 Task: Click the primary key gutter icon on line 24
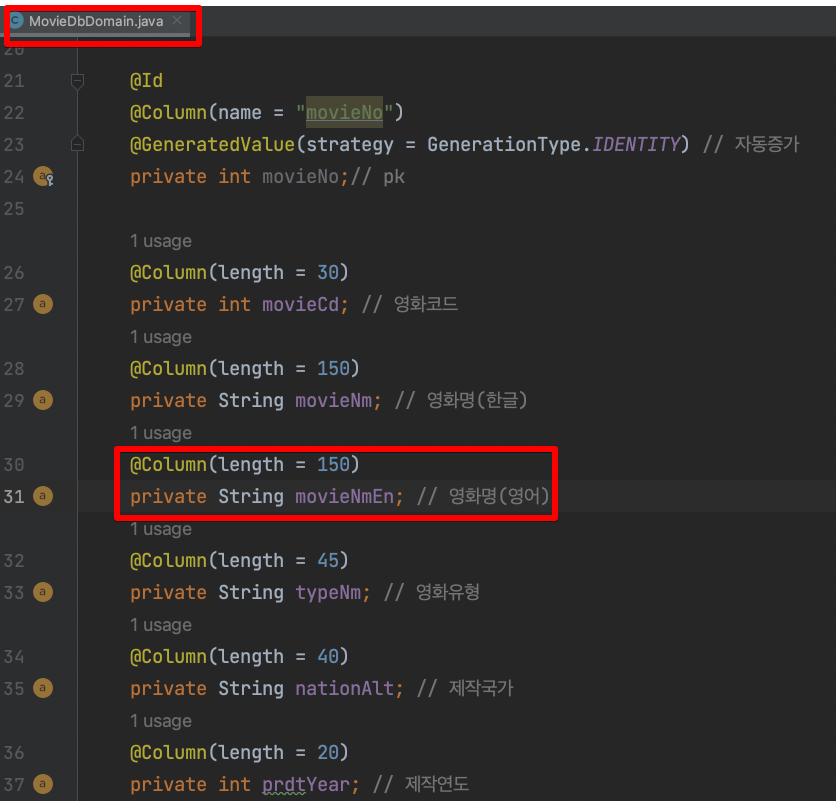pos(43,176)
